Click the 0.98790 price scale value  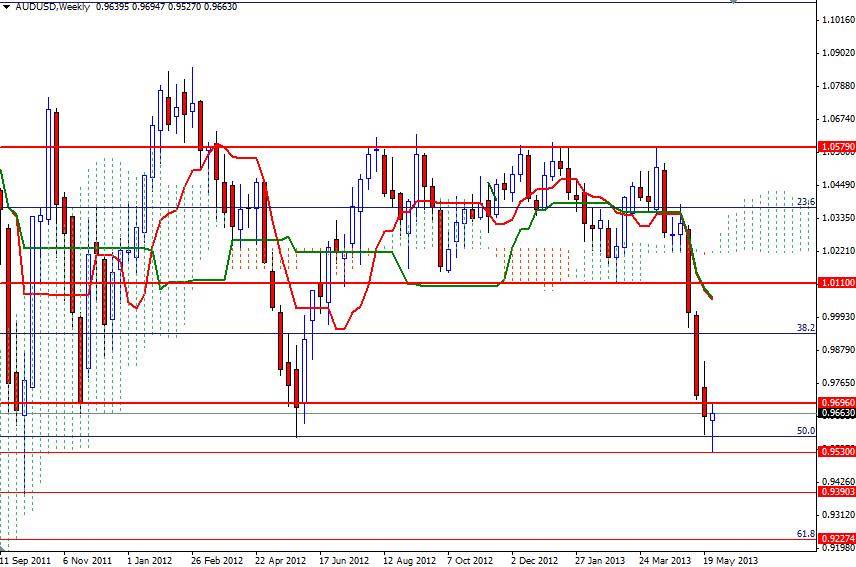click(x=838, y=349)
